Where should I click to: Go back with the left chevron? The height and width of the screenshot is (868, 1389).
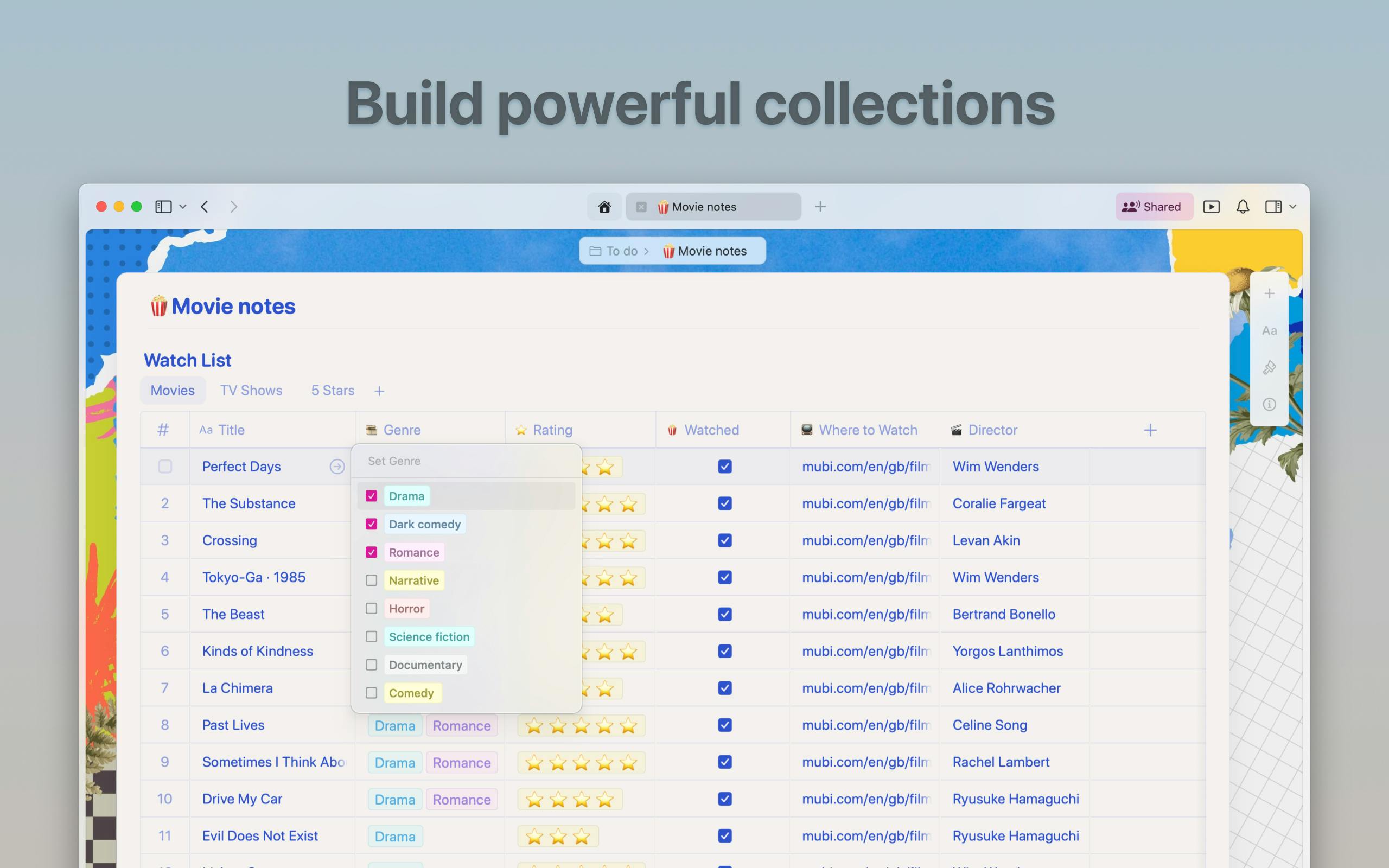[205, 207]
